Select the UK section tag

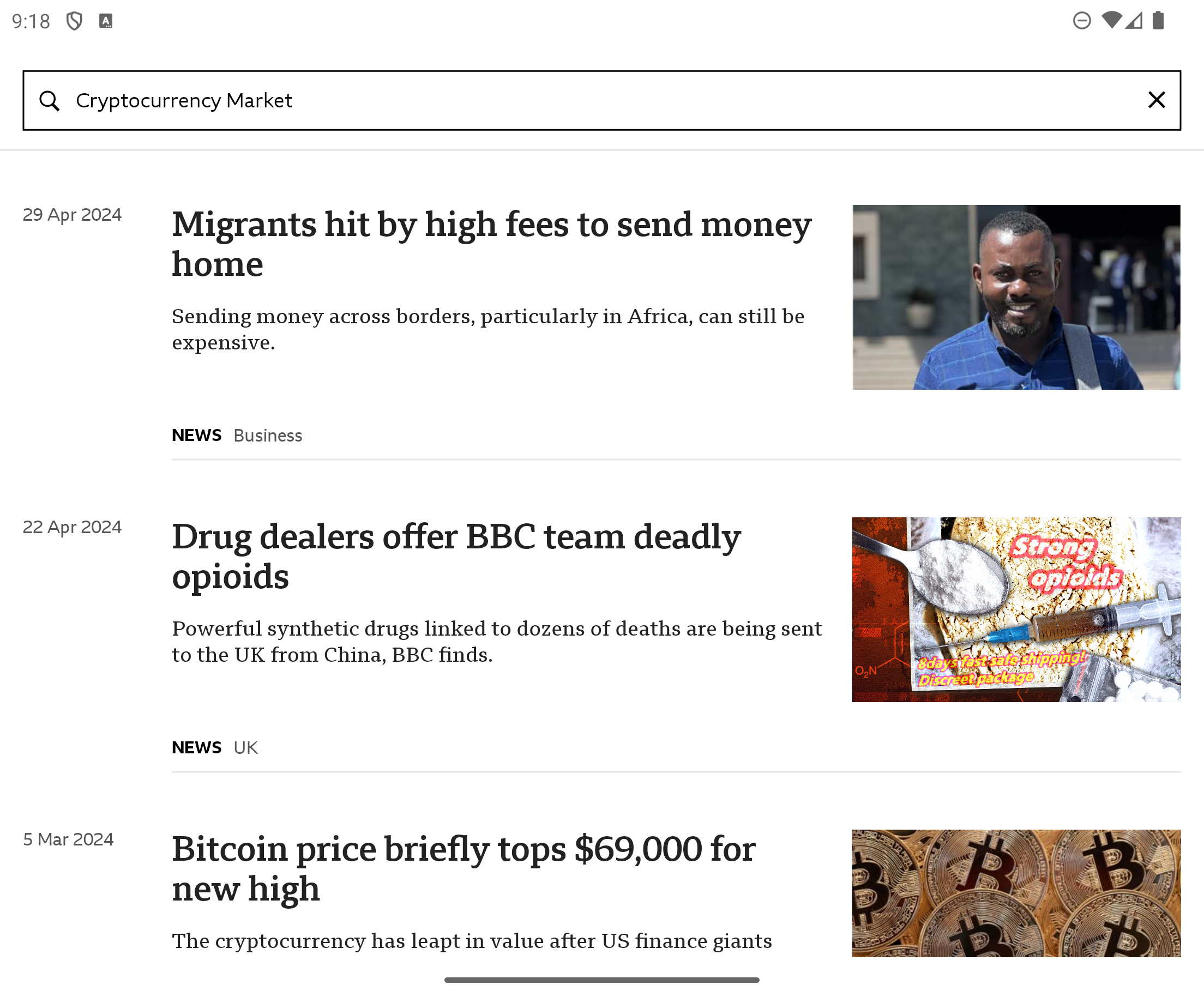(245, 748)
